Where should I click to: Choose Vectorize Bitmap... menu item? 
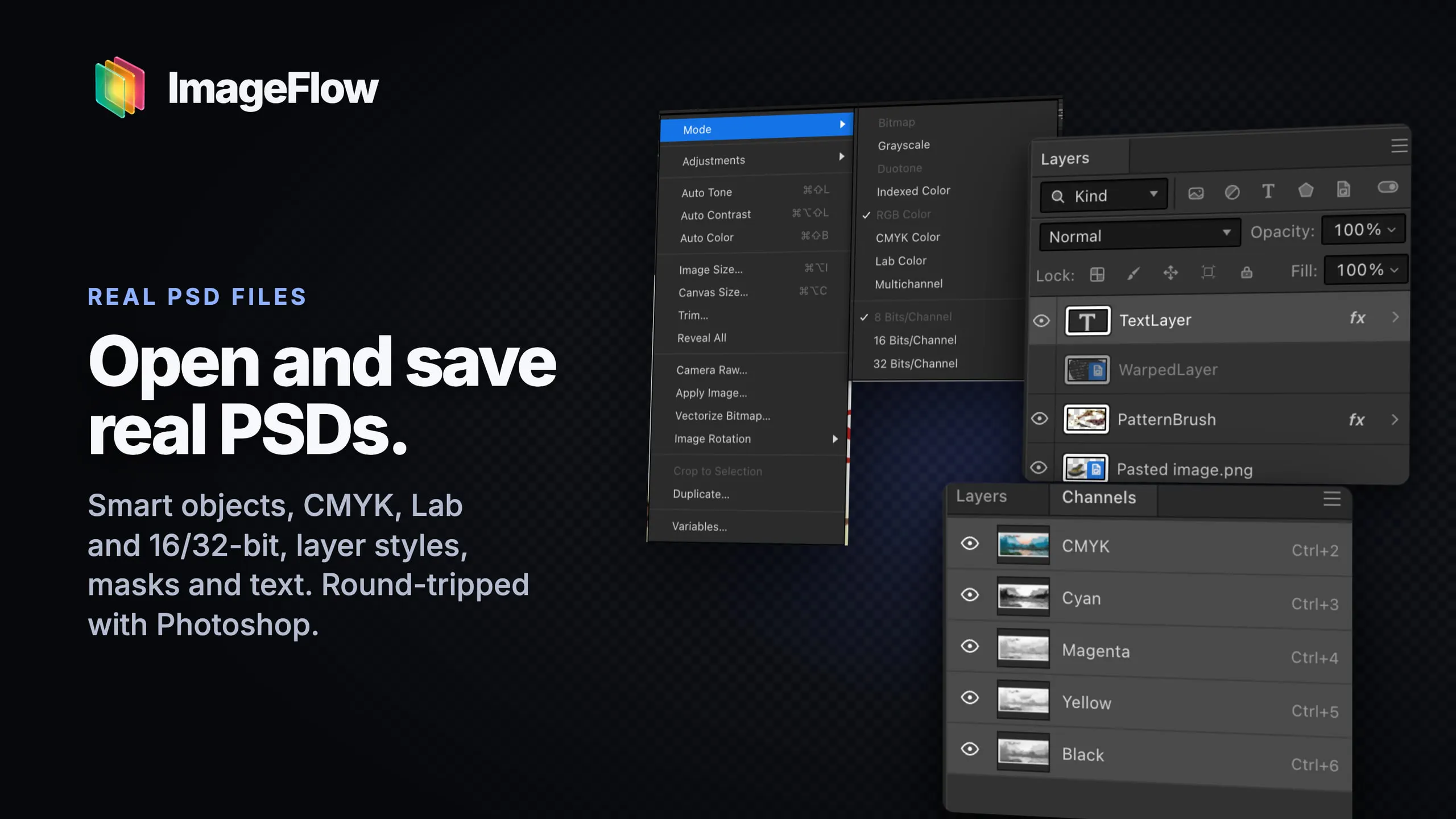[x=749, y=416]
